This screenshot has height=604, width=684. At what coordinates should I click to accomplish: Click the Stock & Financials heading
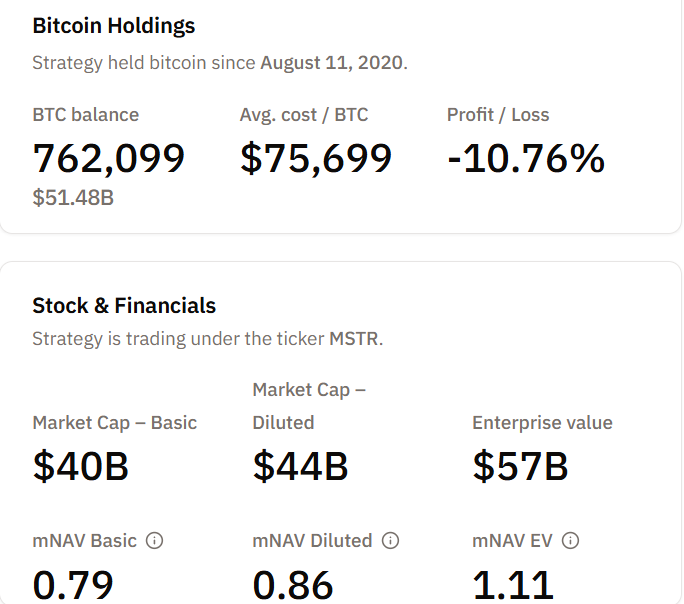[124, 305]
